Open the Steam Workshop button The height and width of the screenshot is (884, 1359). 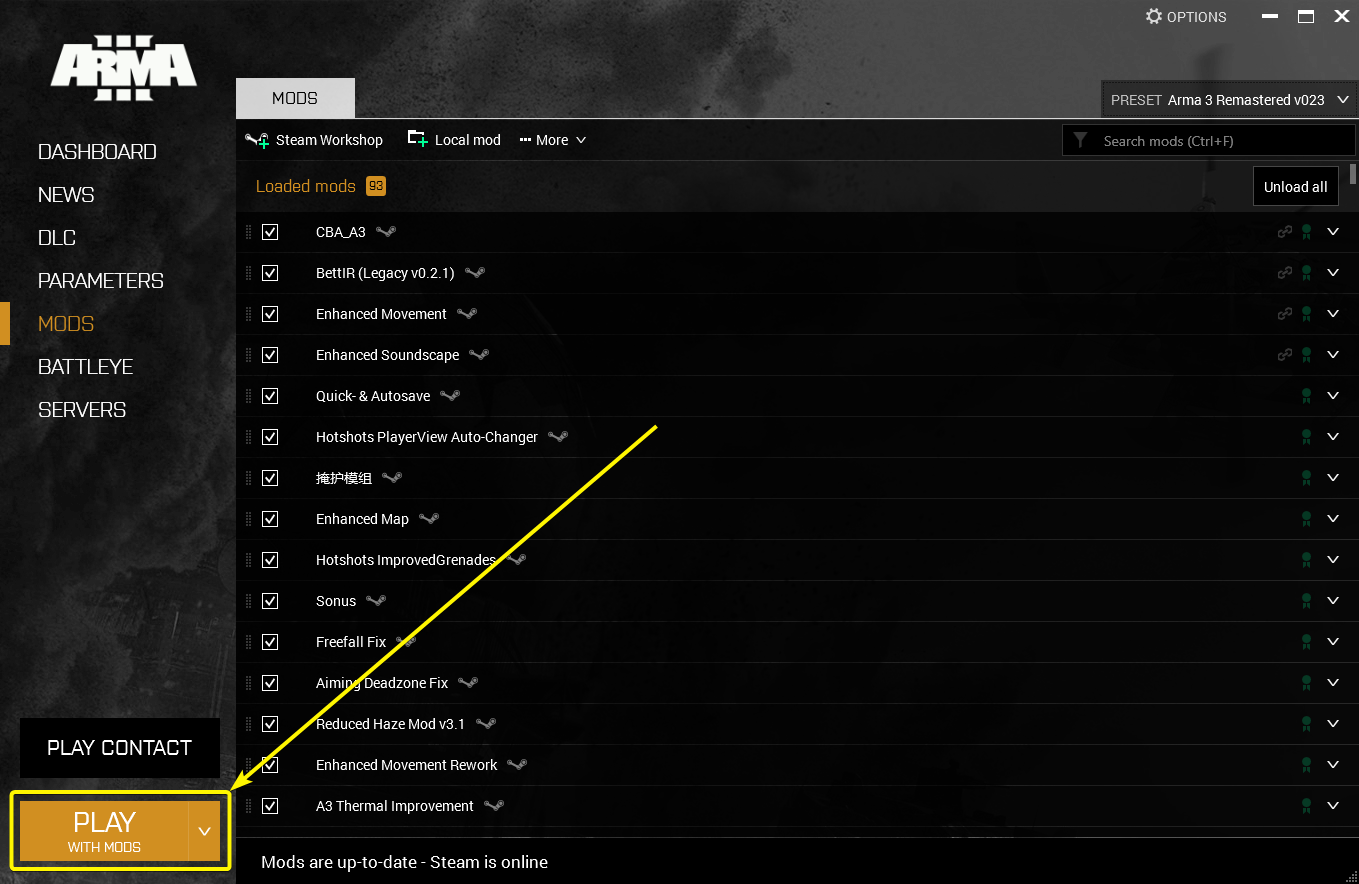[314, 140]
